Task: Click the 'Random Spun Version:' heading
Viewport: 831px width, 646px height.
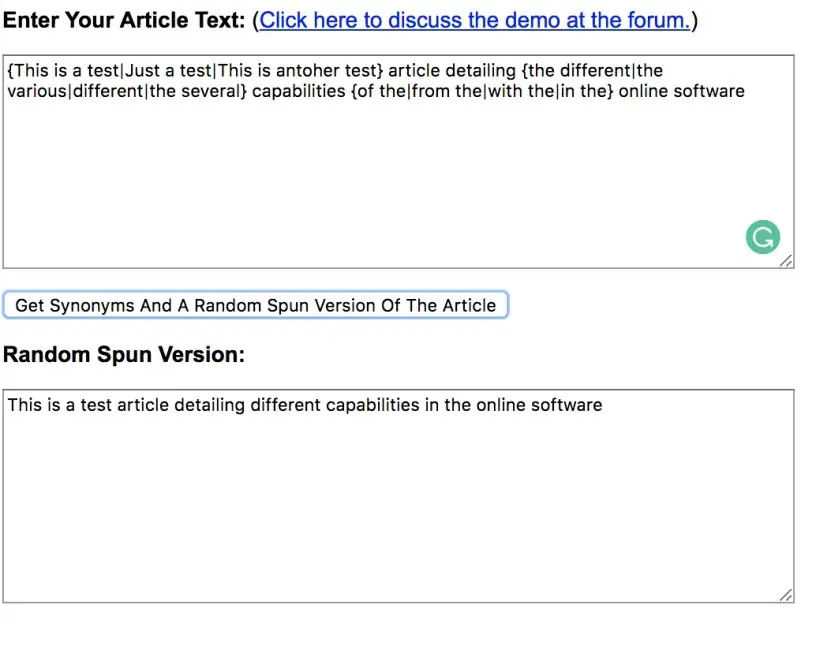Action: click(124, 355)
